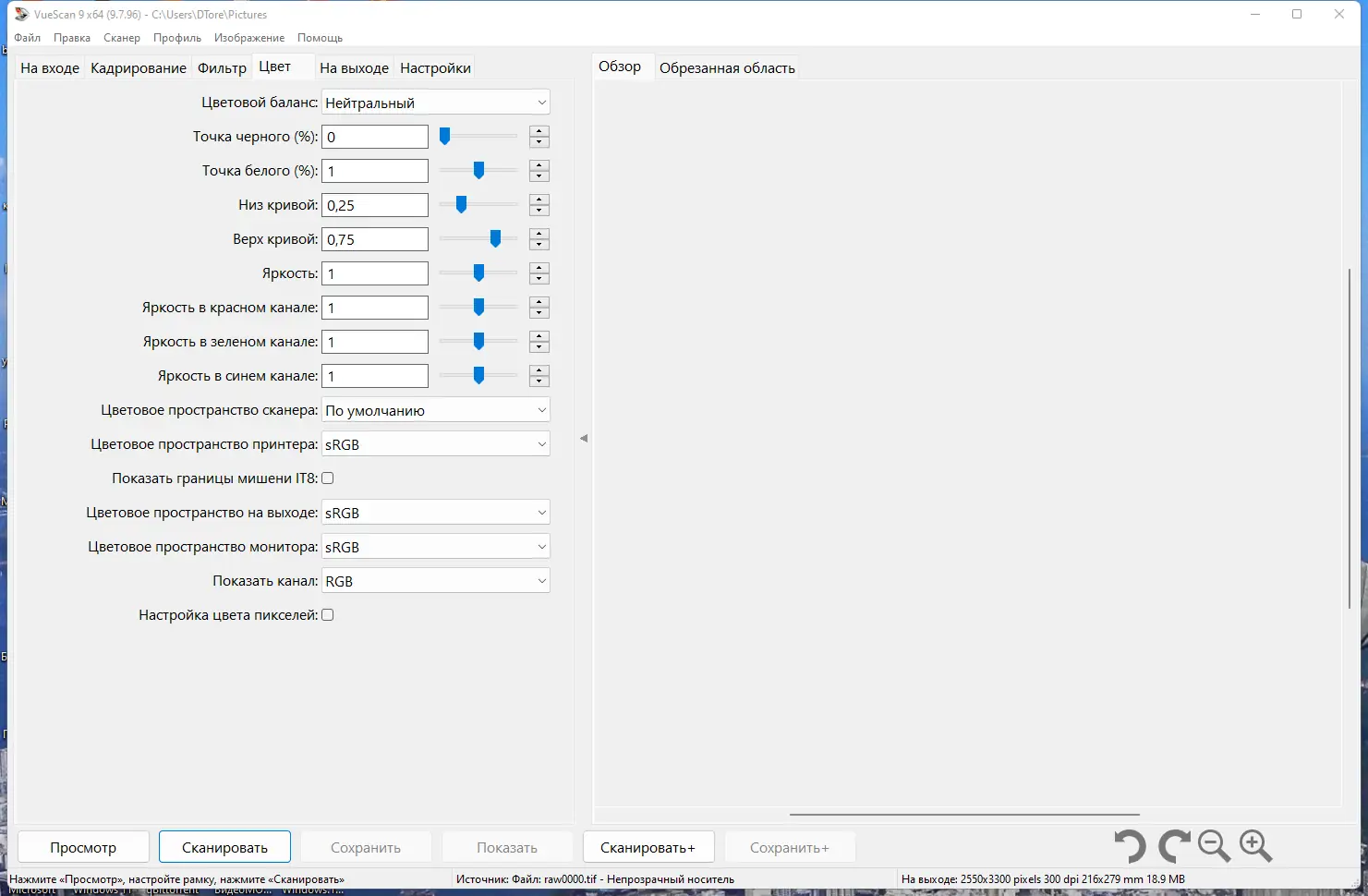Open the Настройки tab
1368x896 pixels.
pos(436,68)
